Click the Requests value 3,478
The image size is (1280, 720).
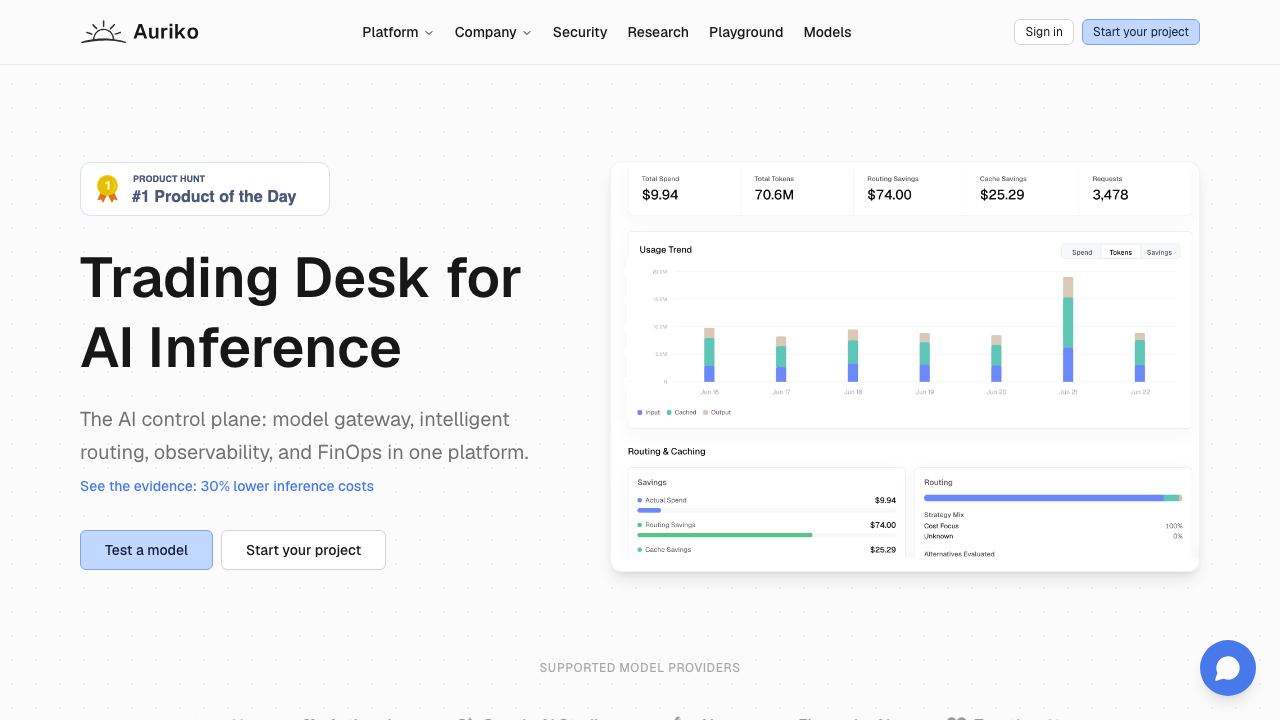point(1110,195)
